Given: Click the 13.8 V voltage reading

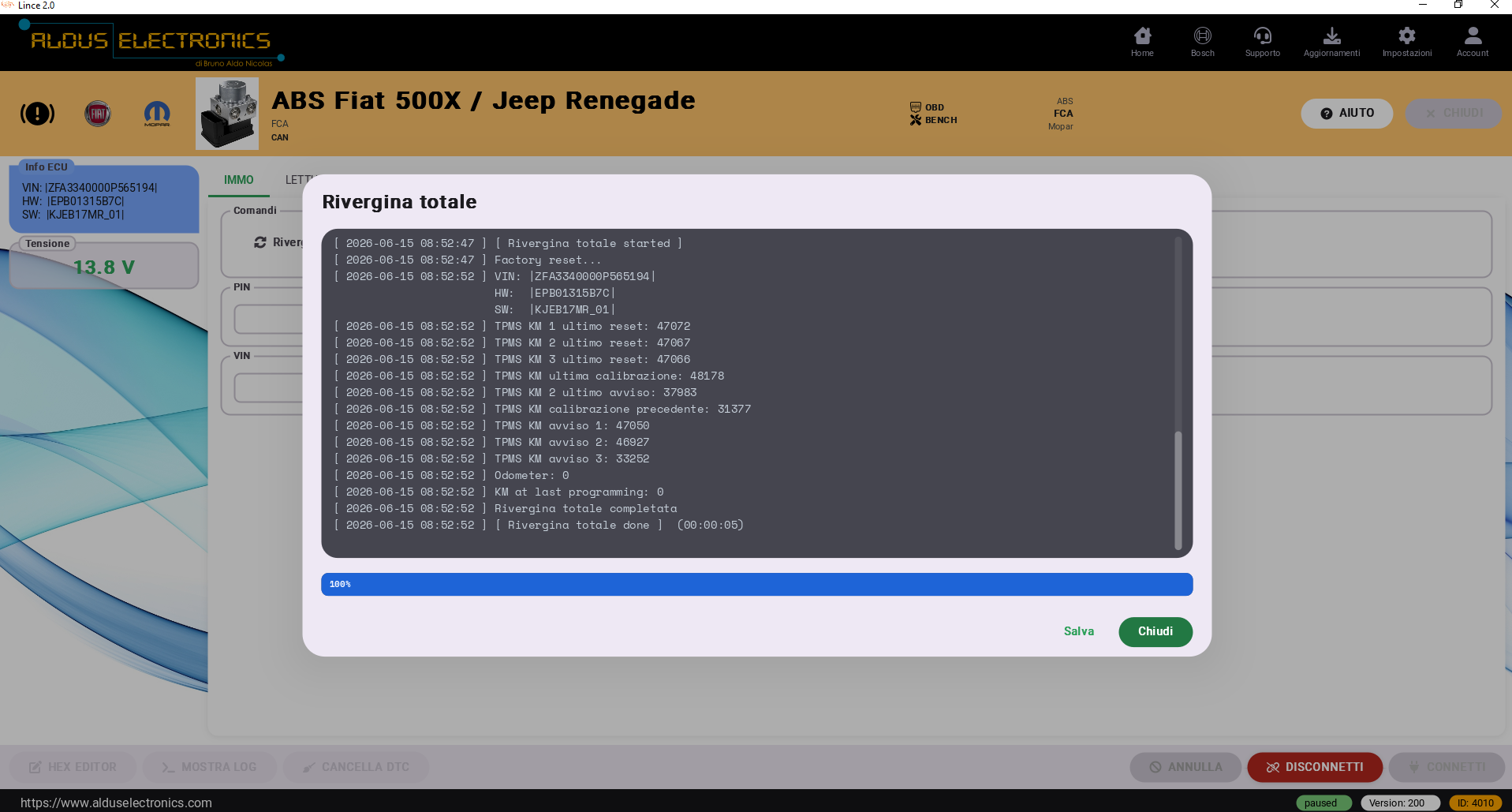Looking at the screenshot, I should tap(104, 268).
